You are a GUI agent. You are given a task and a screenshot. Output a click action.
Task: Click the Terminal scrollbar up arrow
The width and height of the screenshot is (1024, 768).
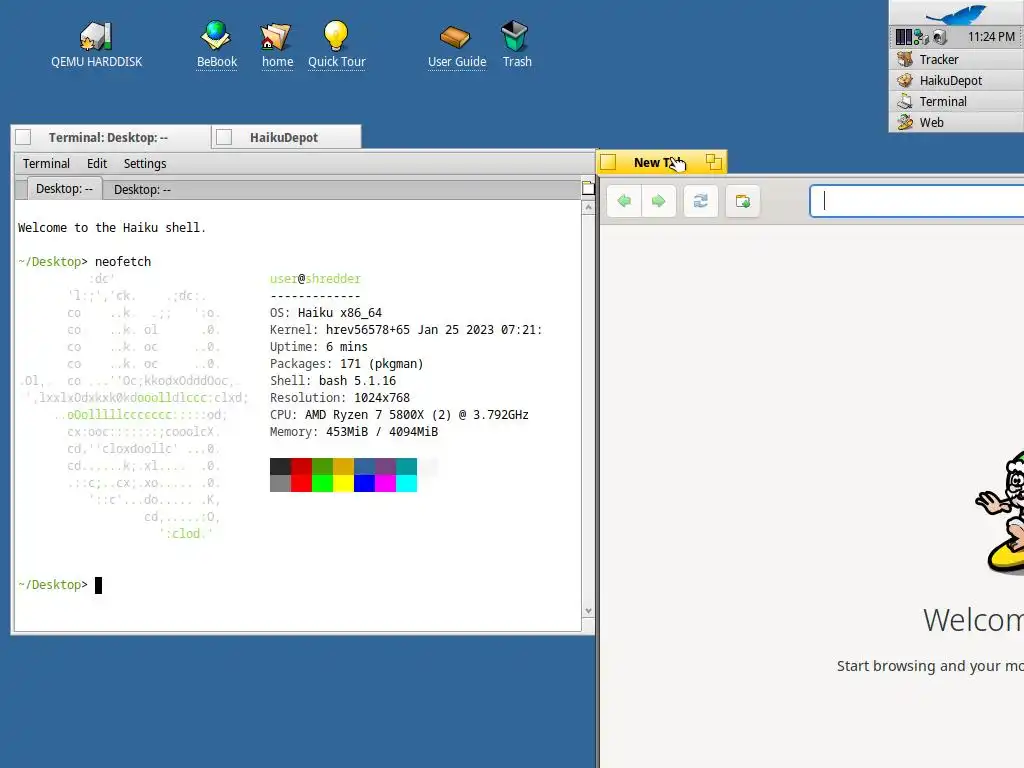[x=588, y=208]
